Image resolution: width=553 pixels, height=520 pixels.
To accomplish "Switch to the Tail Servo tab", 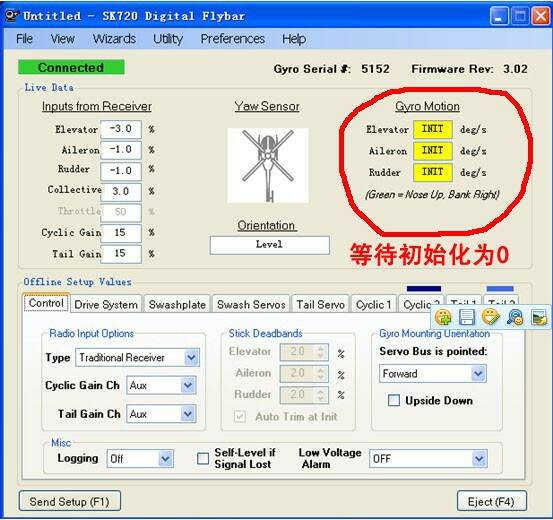I will [x=321, y=304].
